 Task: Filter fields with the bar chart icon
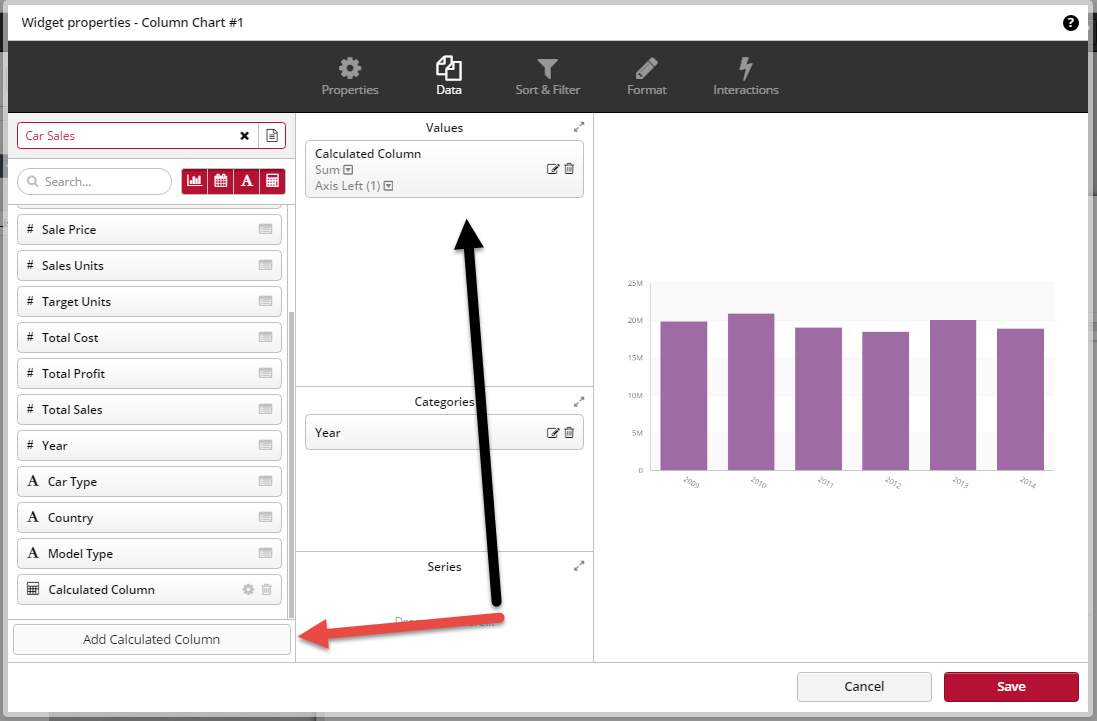pyautogui.click(x=195, y=181)
